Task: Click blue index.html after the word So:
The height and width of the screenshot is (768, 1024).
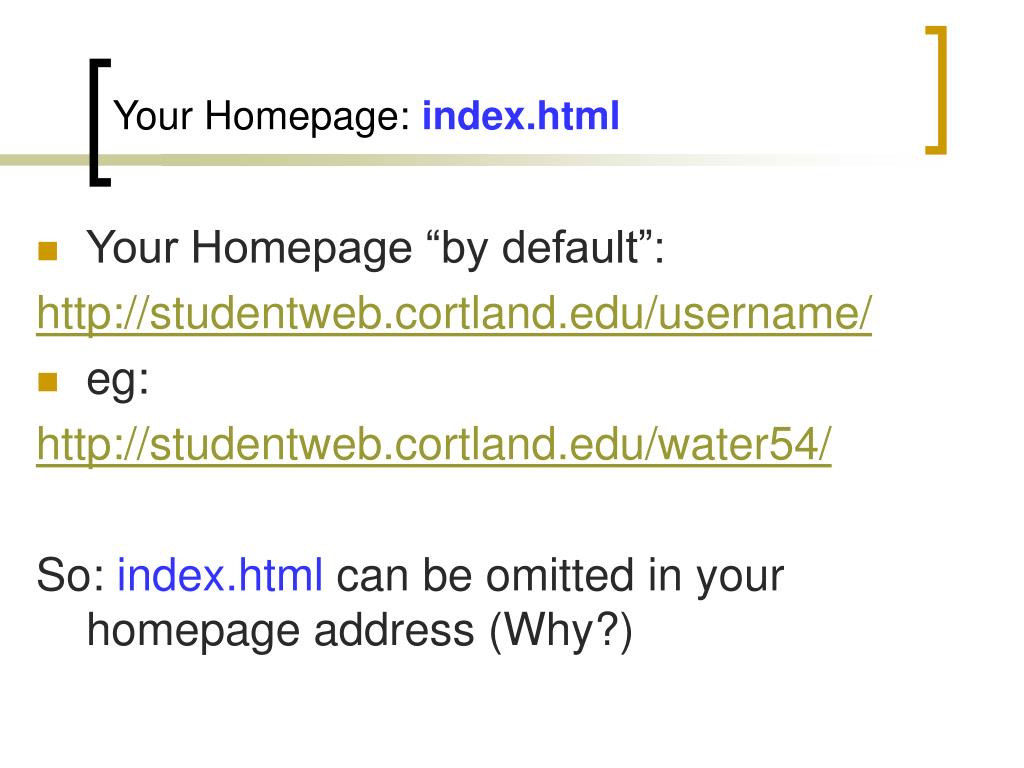Action: [219, 575]
